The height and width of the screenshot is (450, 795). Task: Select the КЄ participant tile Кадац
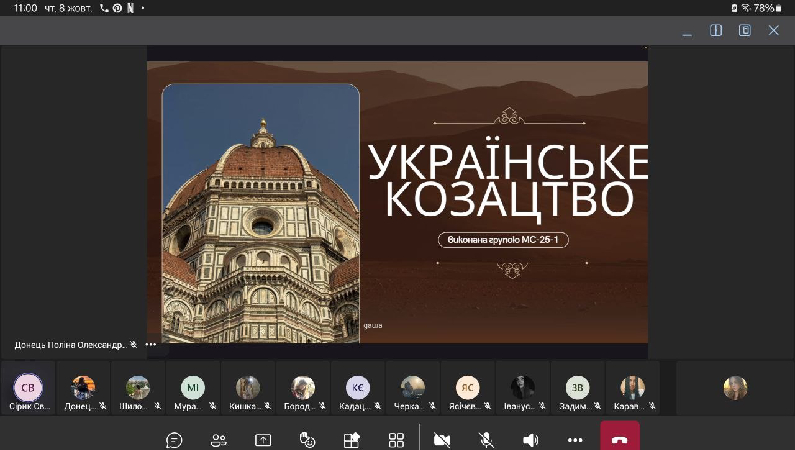point(358,388)
